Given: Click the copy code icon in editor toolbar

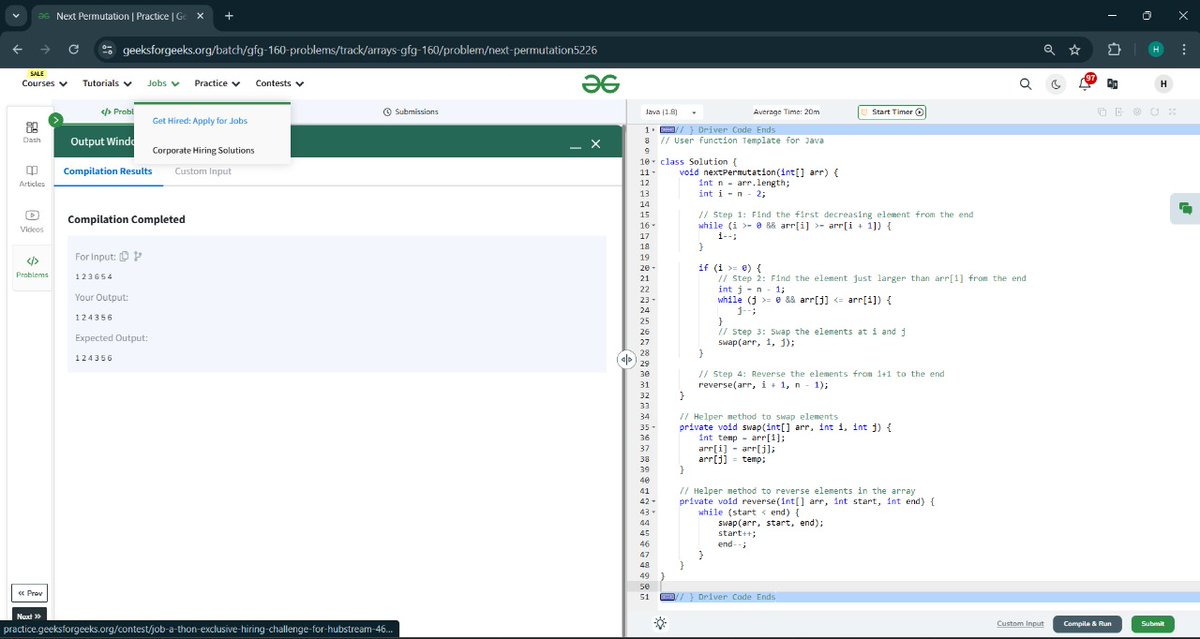Looking at the screenshot, I should tap(1102, 112).
